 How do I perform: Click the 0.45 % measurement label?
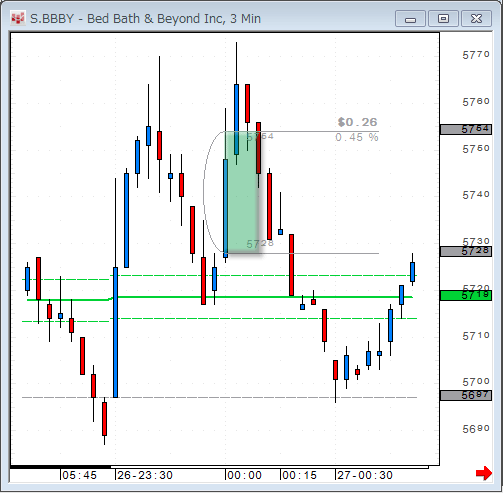pyautogui.click(x=357, y=137)
